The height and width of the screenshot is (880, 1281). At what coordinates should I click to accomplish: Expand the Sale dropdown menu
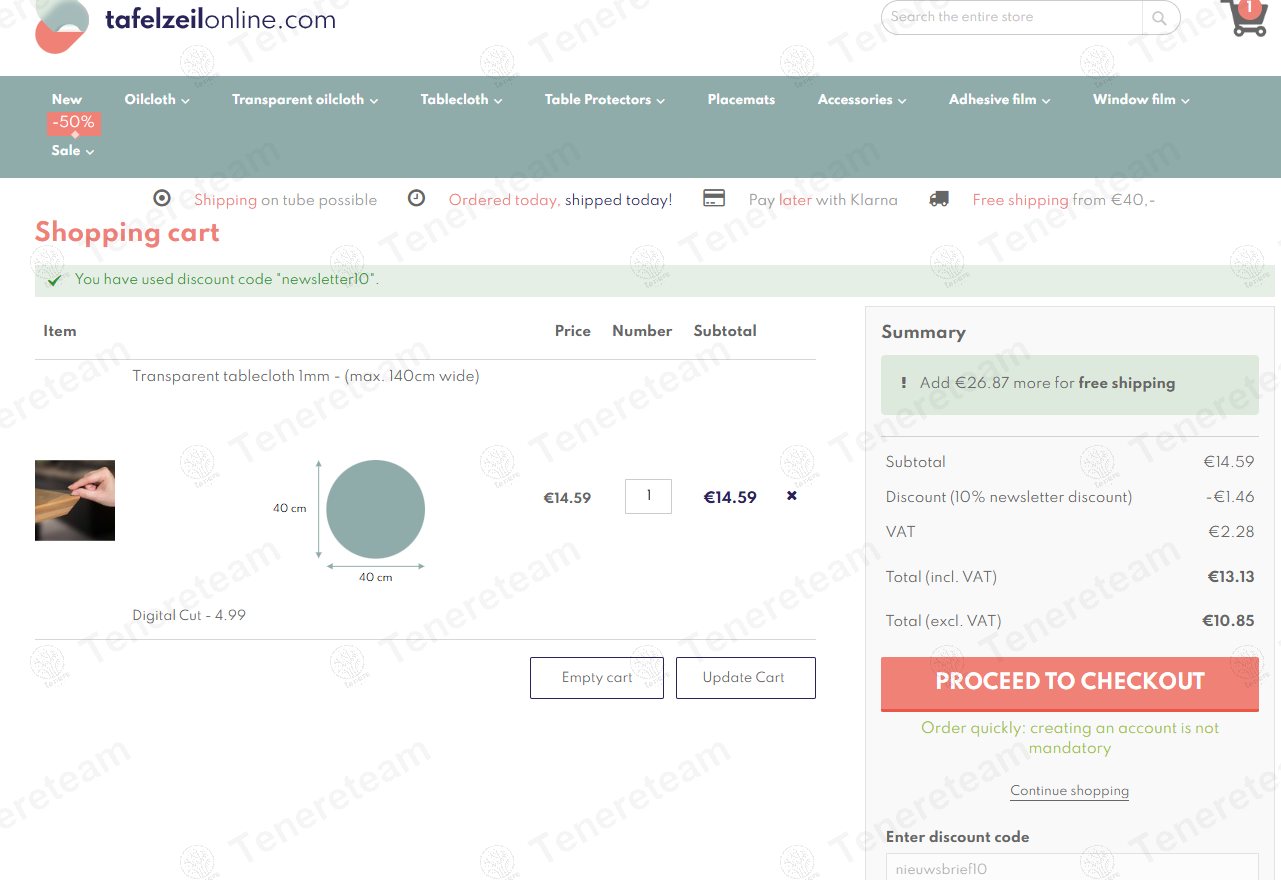pos(73,150)
